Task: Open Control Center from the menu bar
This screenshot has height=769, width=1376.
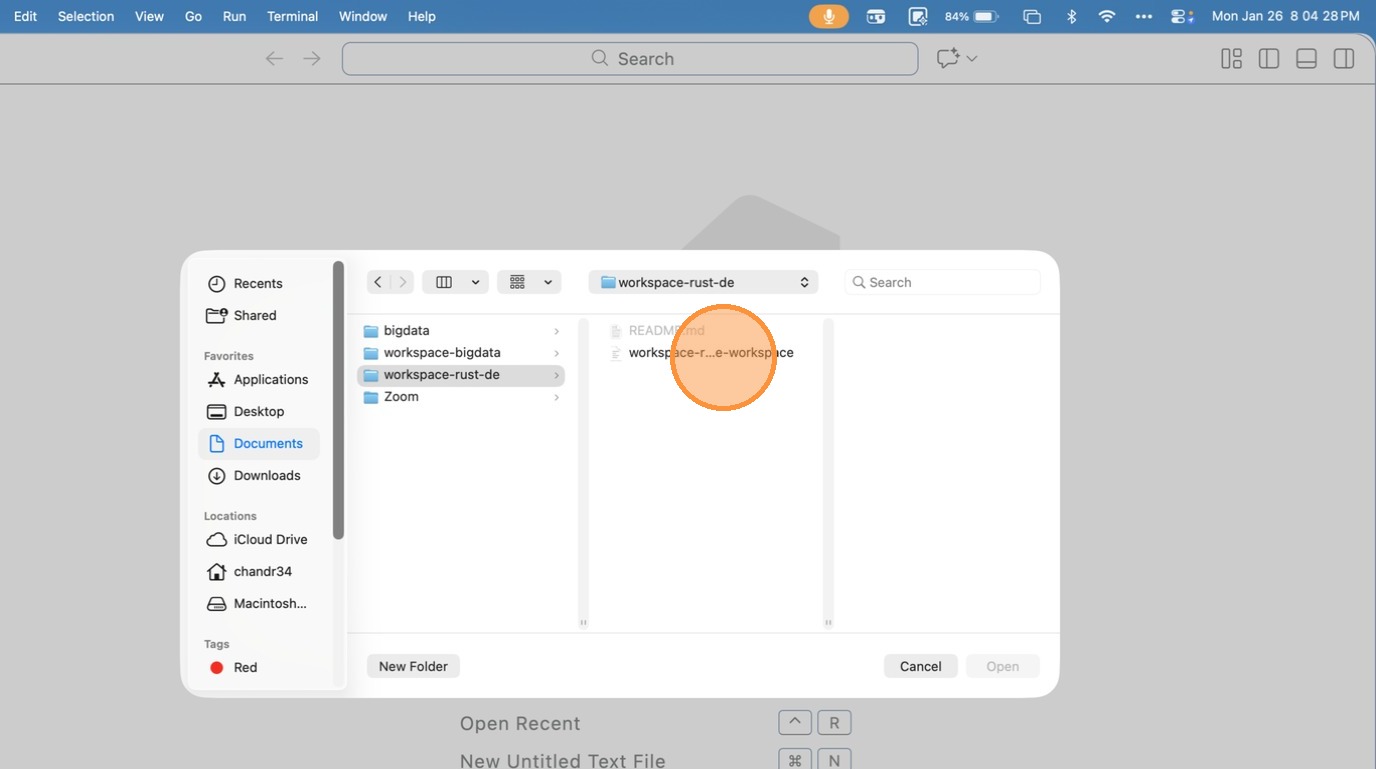Action: click(x=1182, y=16)
